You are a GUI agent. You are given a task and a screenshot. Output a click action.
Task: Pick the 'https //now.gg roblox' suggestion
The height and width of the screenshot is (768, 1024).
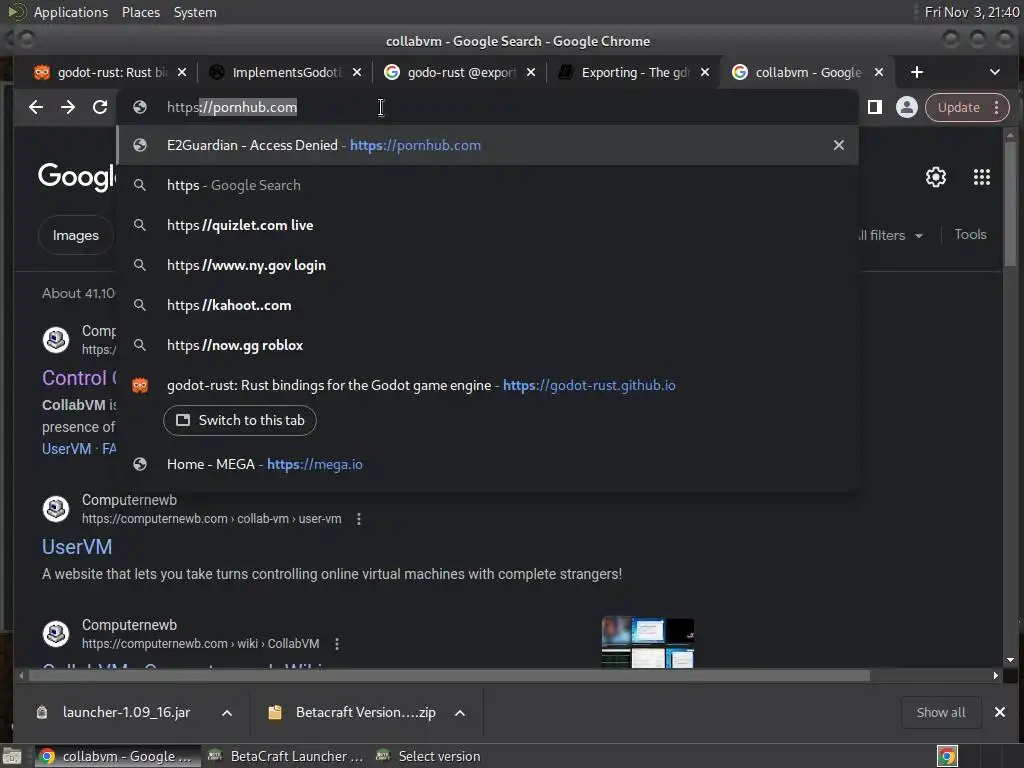(487, 345)
